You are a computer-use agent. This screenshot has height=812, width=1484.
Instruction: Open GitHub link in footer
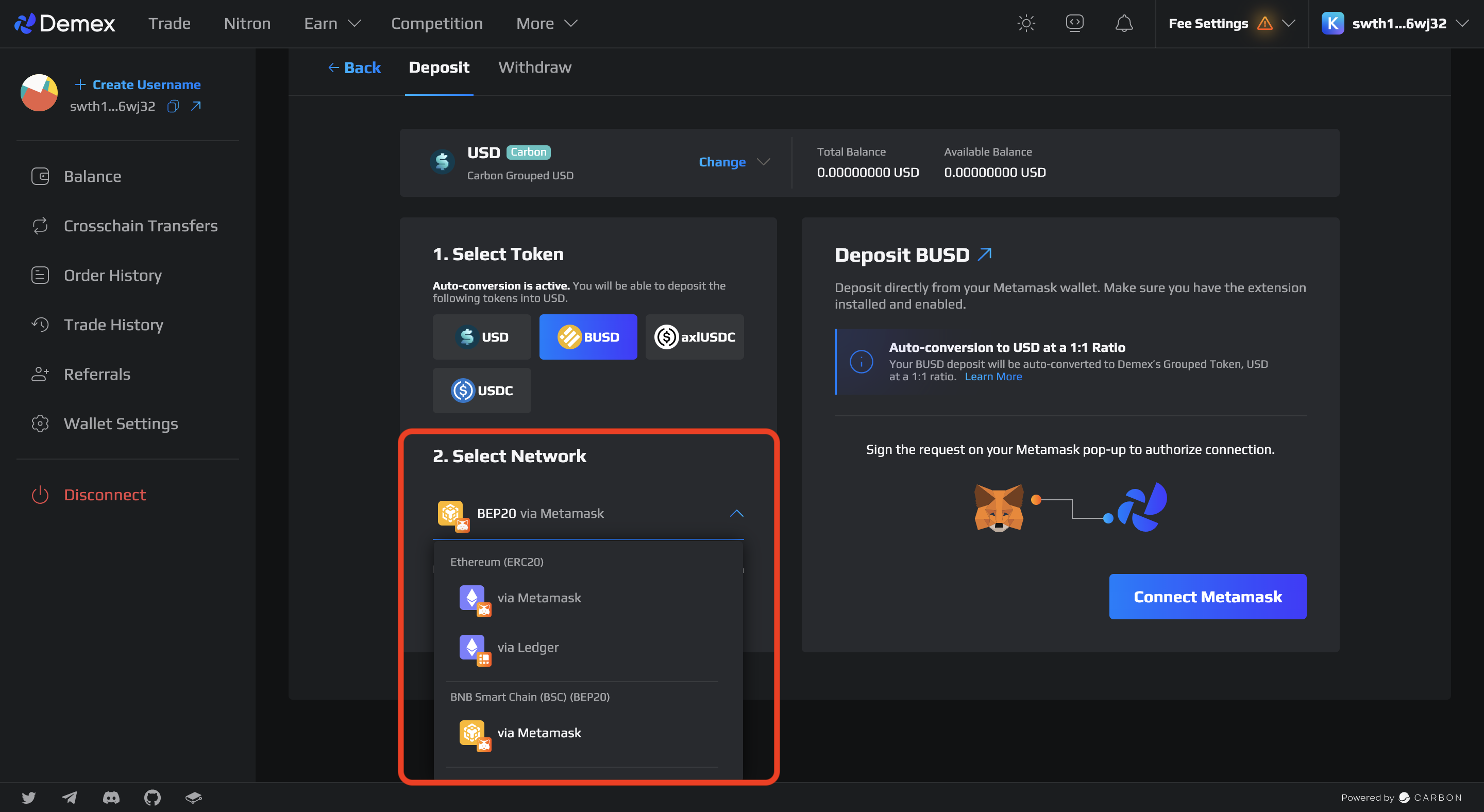152,797
